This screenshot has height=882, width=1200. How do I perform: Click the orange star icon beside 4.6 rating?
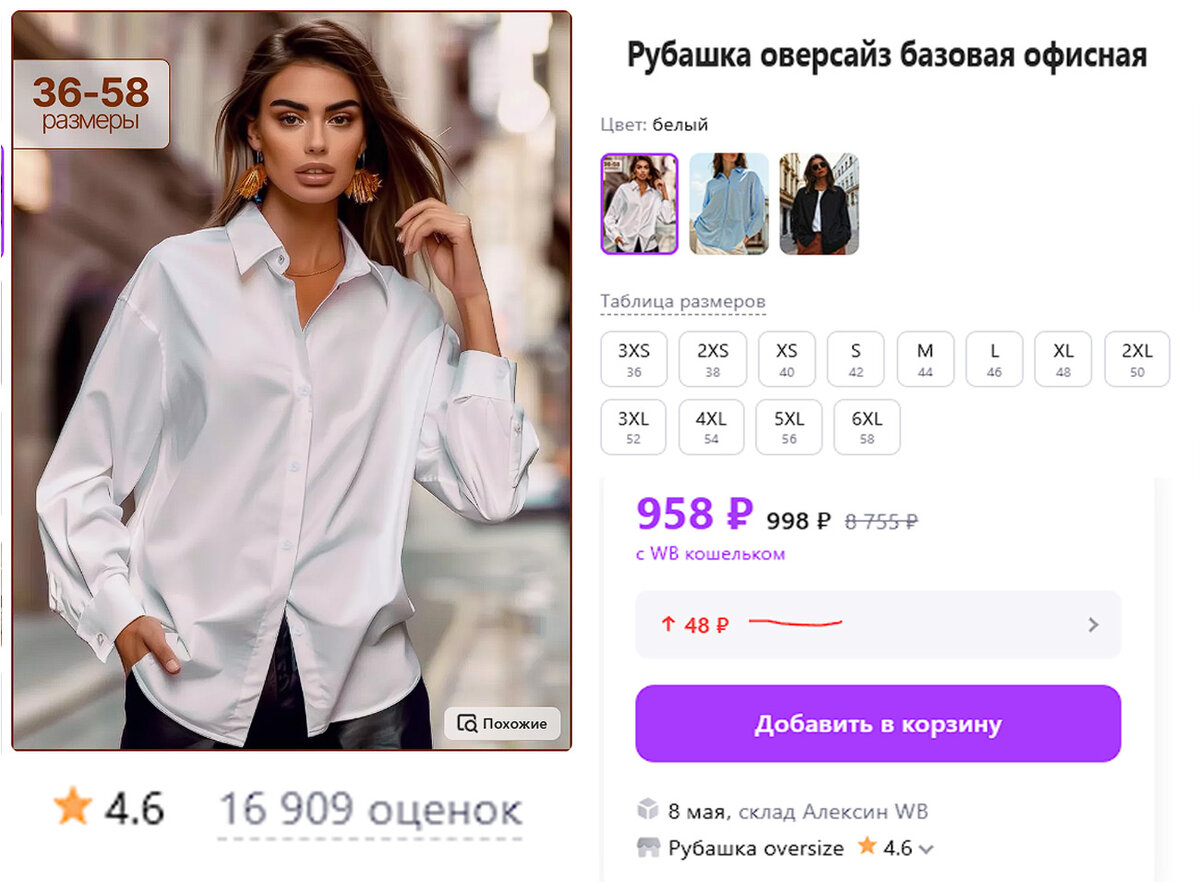click(x=74, y=804)
